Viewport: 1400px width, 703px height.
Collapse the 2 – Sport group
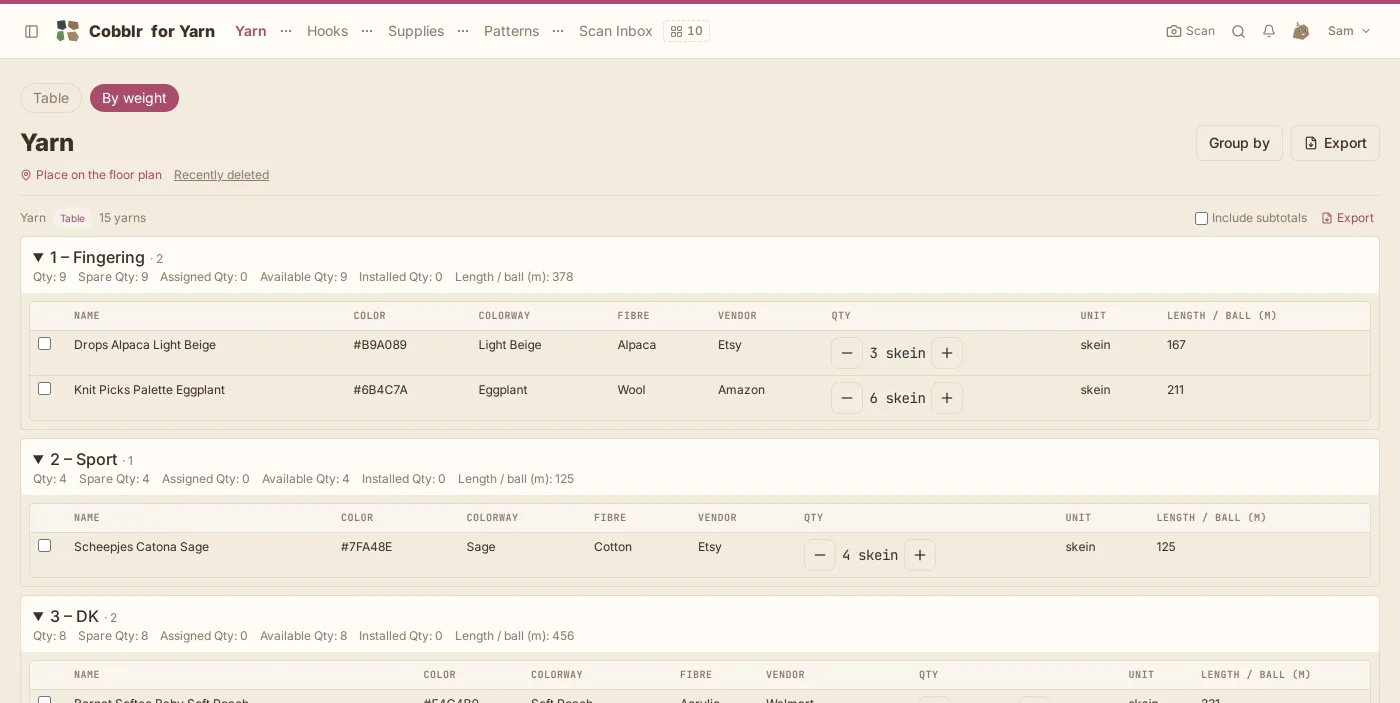coord(38,460)
